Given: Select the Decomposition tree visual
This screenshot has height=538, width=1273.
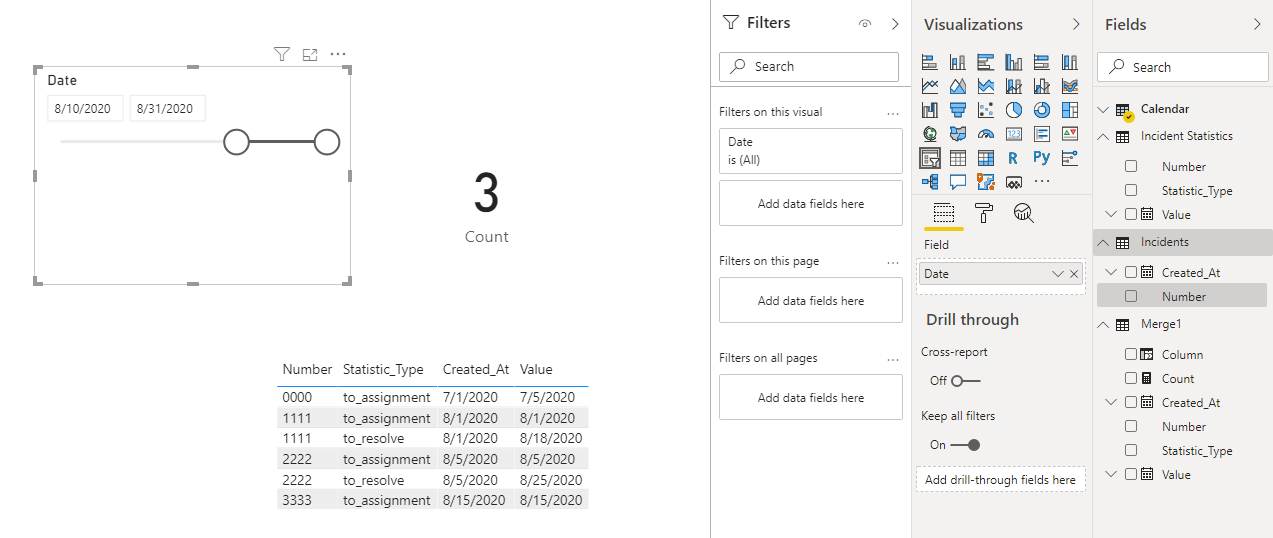Looking at the screenshot, I should click(930, 182).
